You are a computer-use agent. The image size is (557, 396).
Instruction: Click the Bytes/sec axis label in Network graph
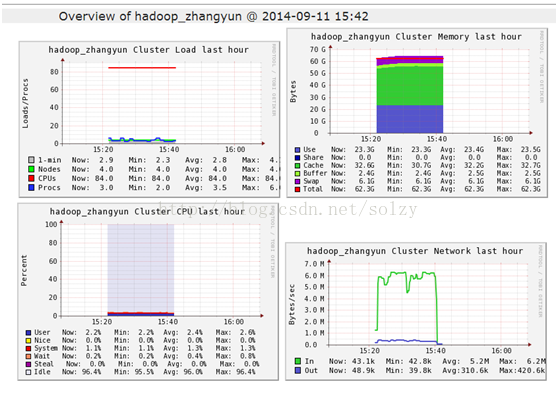[292, 304]
